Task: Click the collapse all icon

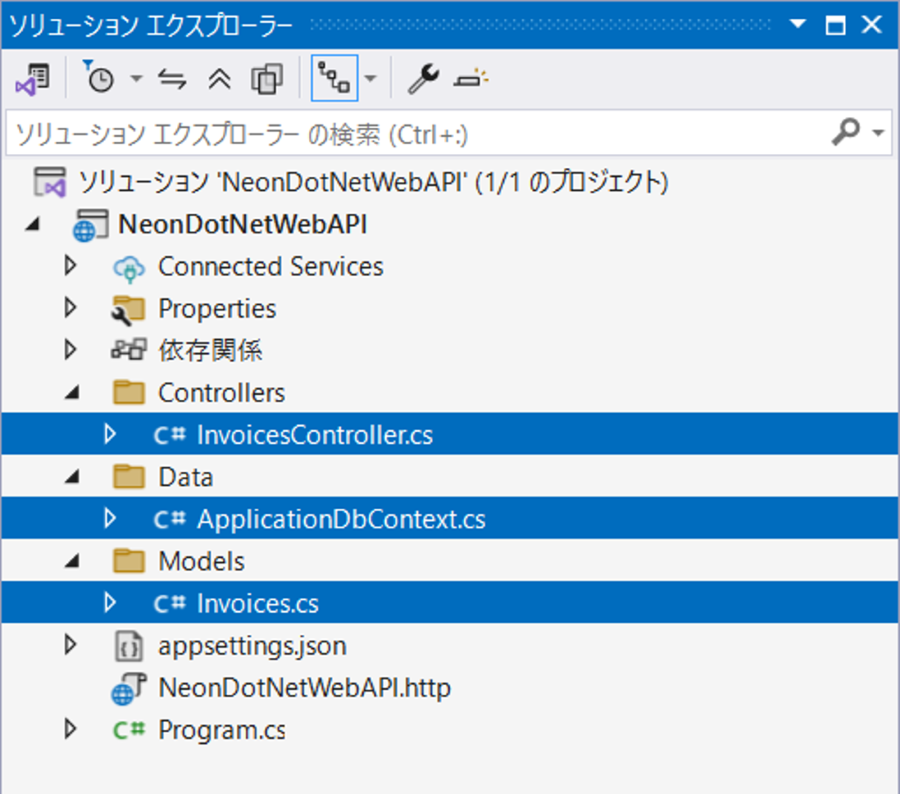Action: point(219,80)
